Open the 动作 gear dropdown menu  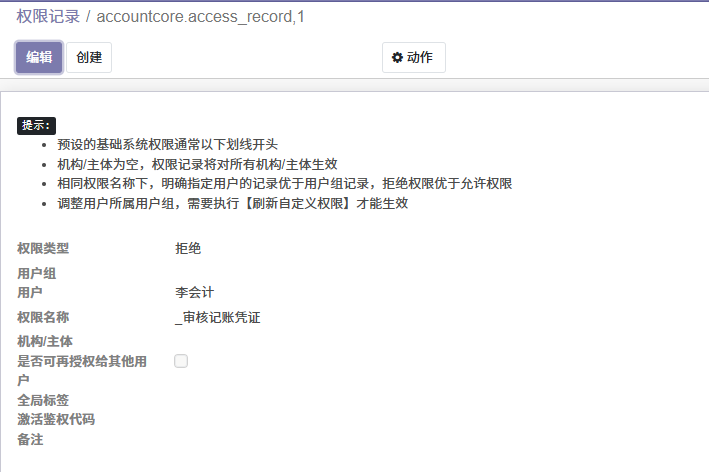[413, 57]
